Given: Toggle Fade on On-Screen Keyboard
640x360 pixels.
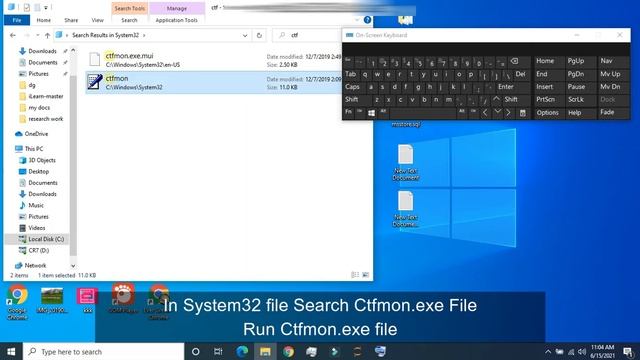Looking at the screenshot, I should 607,112.
